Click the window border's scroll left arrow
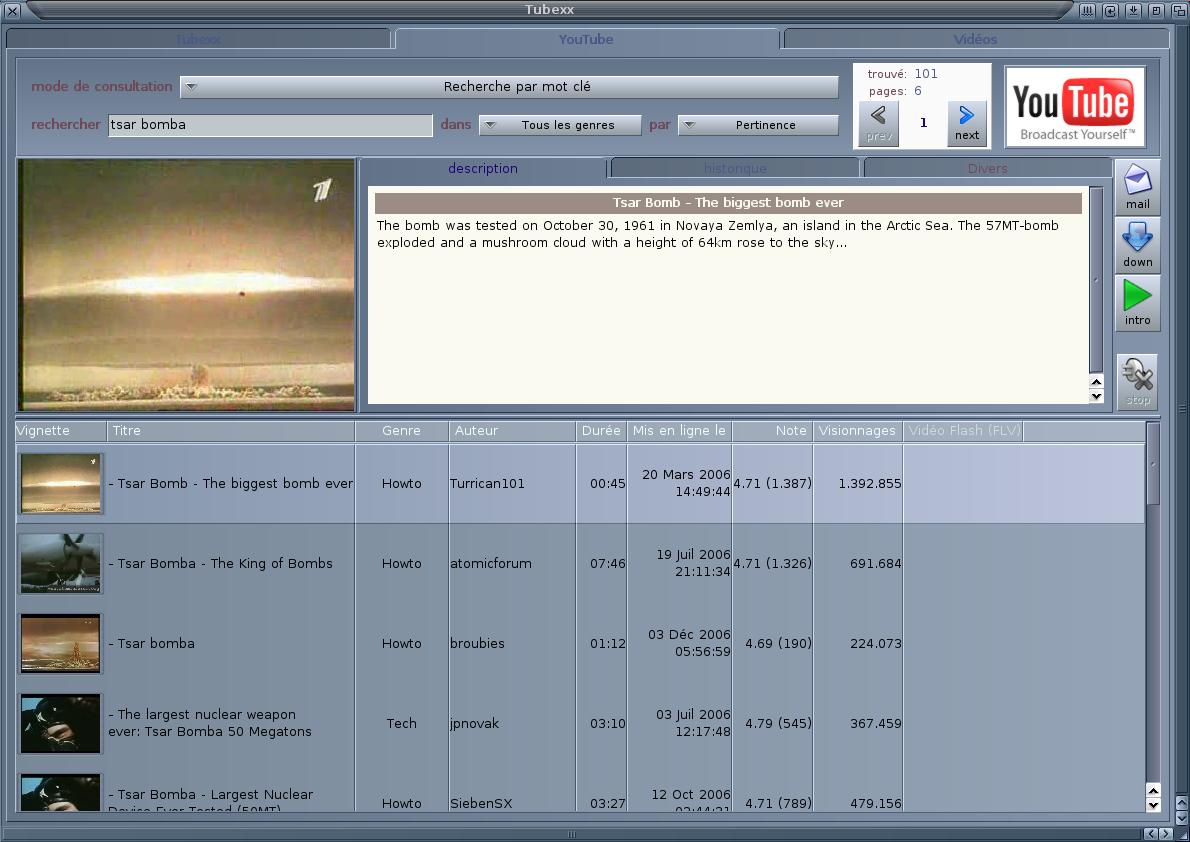 [1151, 834]
